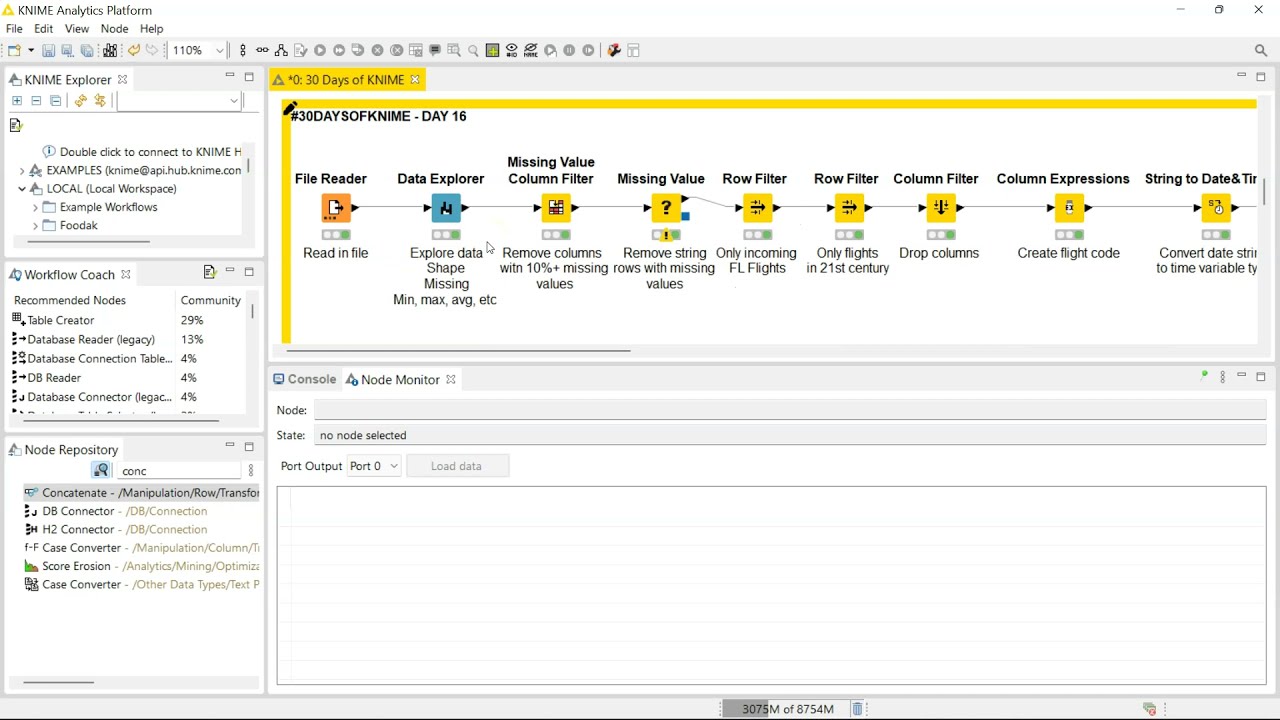Click the Node Repository search field
Screen dimensions: 1280x720
point(179,471)
